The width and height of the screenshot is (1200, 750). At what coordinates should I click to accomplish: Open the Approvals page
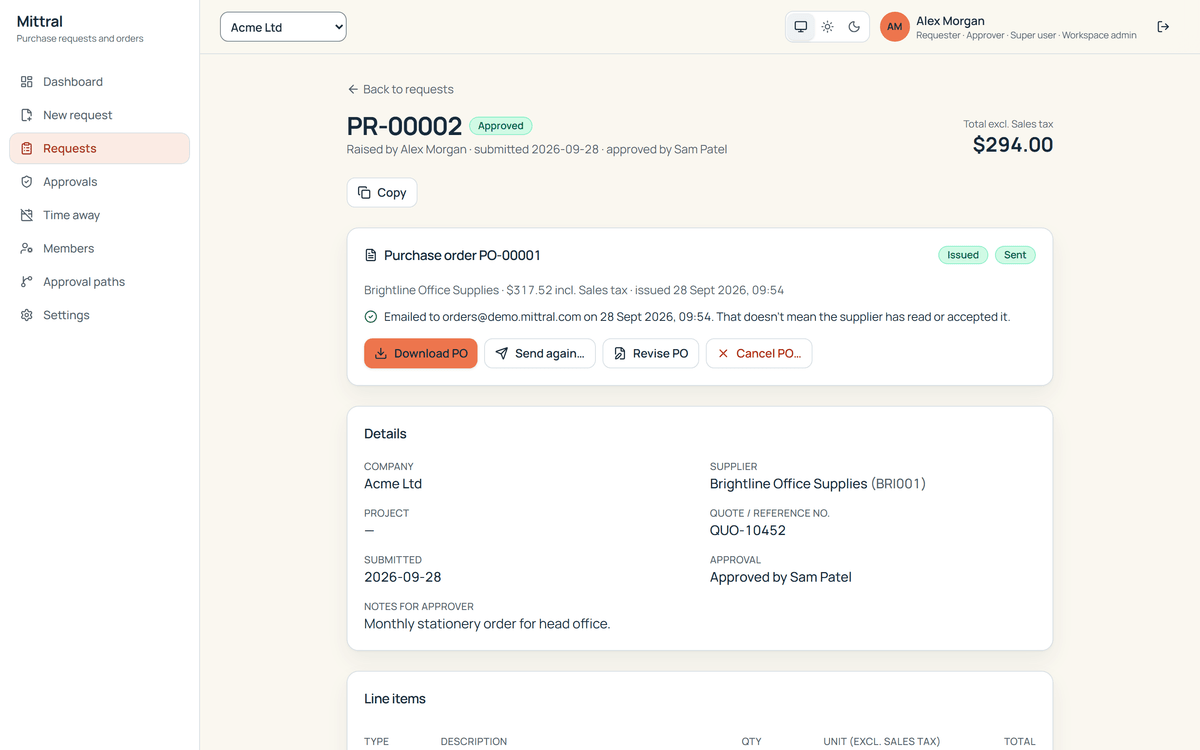tap(100, 182)
